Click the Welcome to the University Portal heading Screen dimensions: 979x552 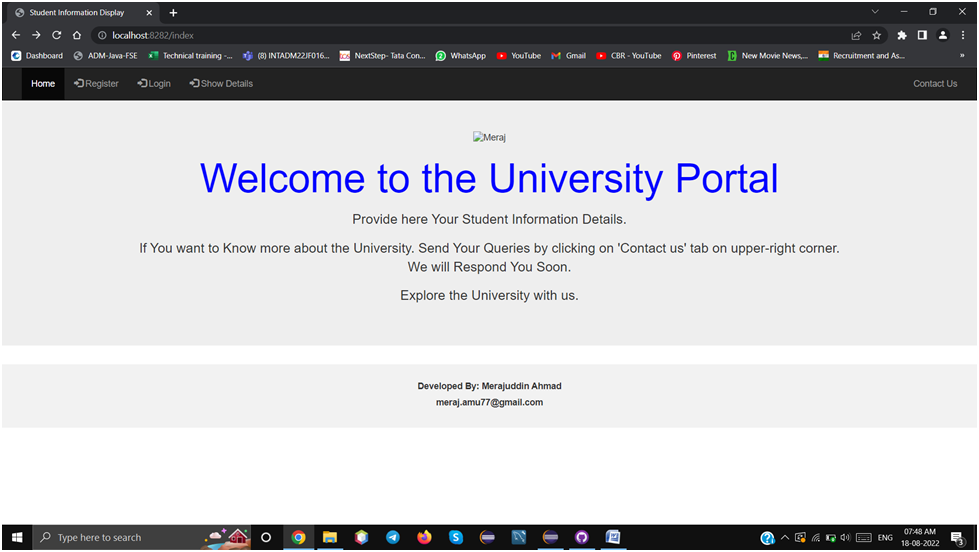(x=489, y=179)
